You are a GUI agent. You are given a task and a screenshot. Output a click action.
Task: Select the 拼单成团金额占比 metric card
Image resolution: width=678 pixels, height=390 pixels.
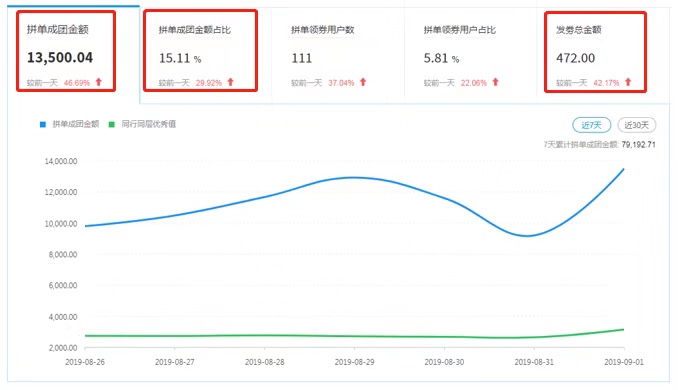[200, 51]
